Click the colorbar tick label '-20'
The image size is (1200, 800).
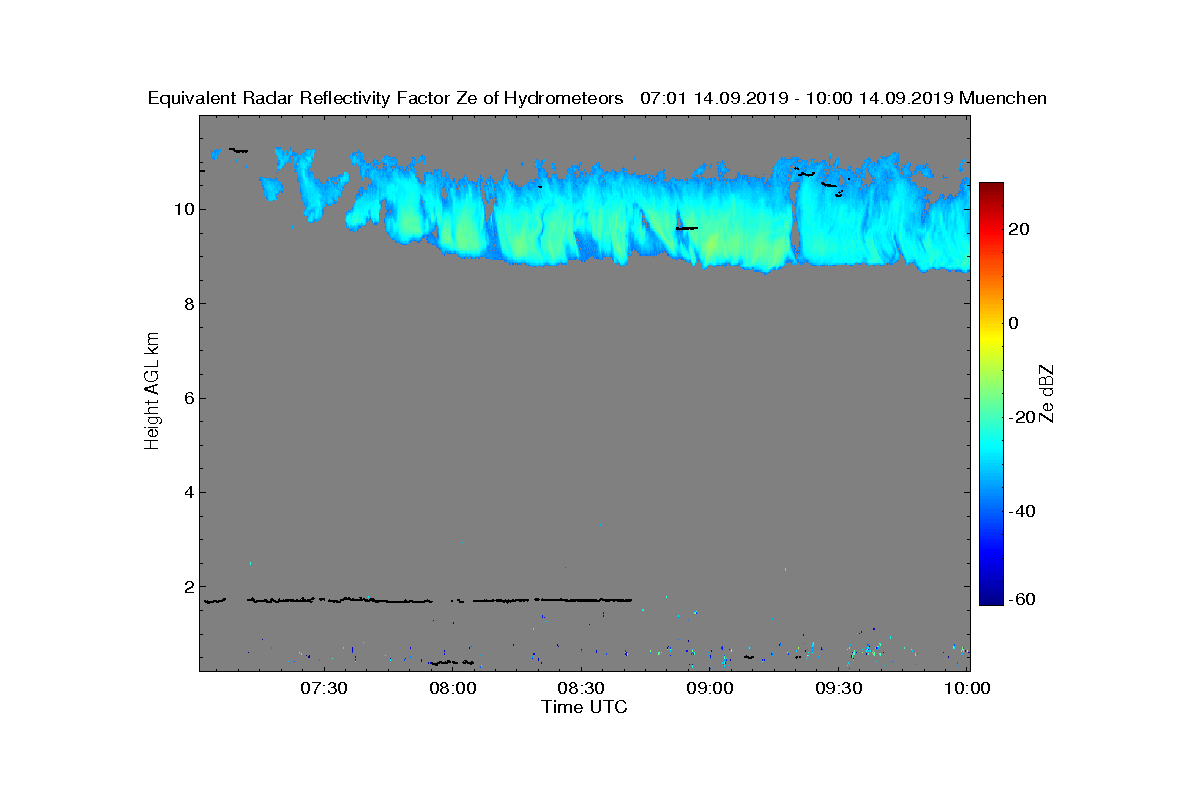point(1023,417)
